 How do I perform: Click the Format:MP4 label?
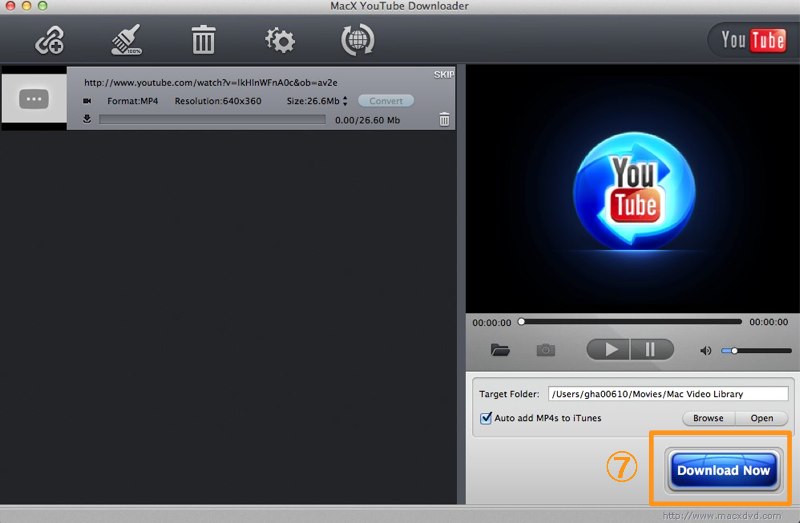133,101
